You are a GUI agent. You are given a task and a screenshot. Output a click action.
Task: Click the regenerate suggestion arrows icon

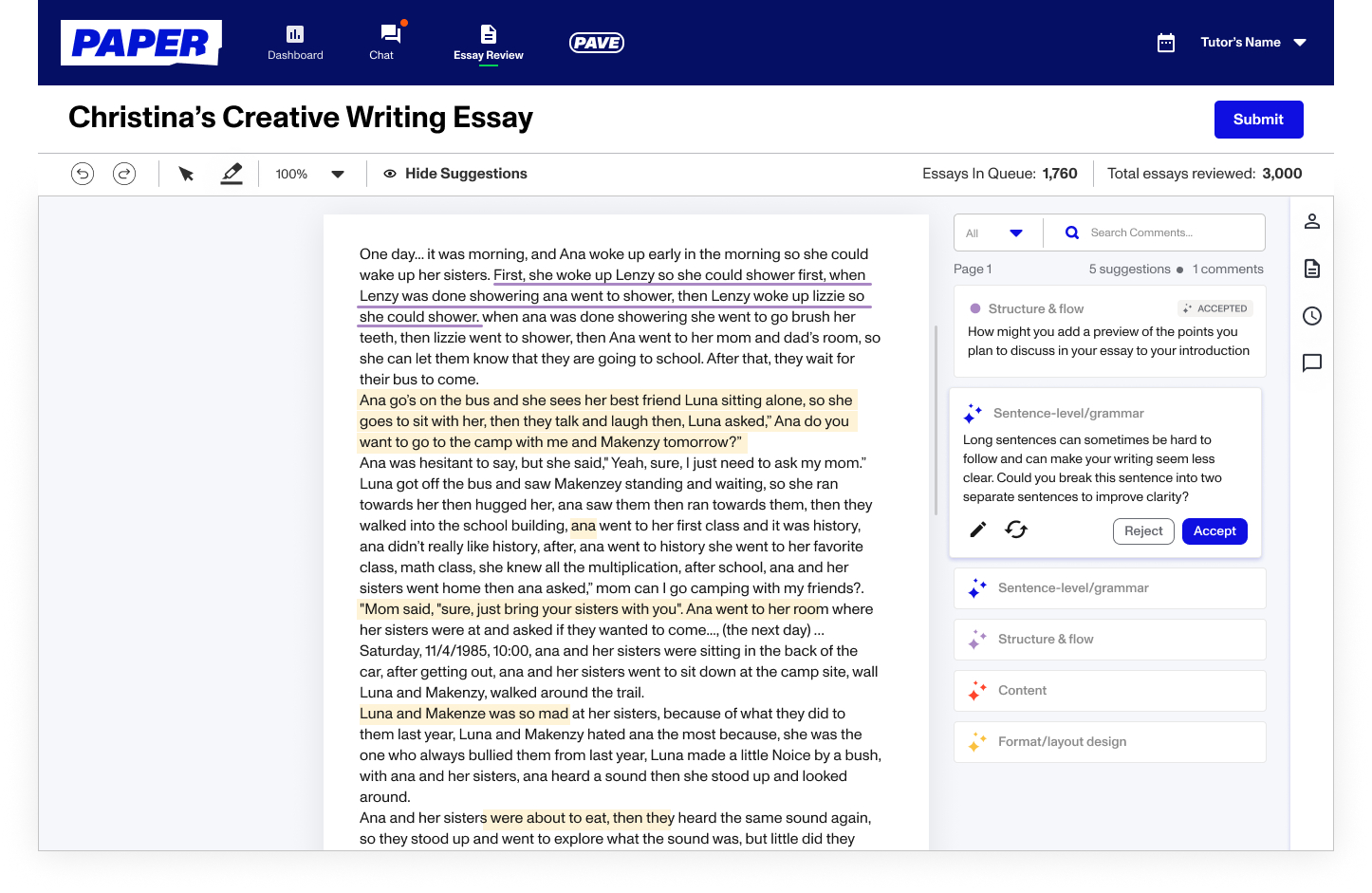(1016, 530)
